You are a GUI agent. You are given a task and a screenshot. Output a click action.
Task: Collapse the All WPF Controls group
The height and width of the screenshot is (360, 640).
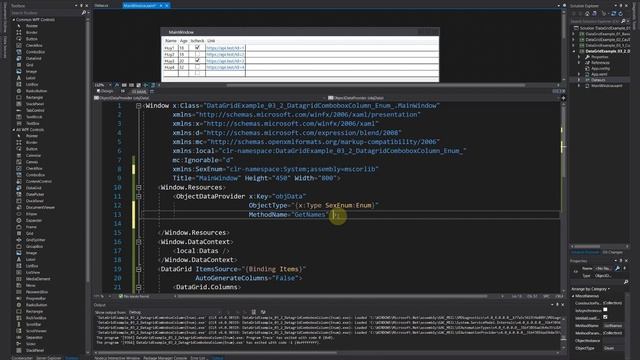click(x=13, y=130)
